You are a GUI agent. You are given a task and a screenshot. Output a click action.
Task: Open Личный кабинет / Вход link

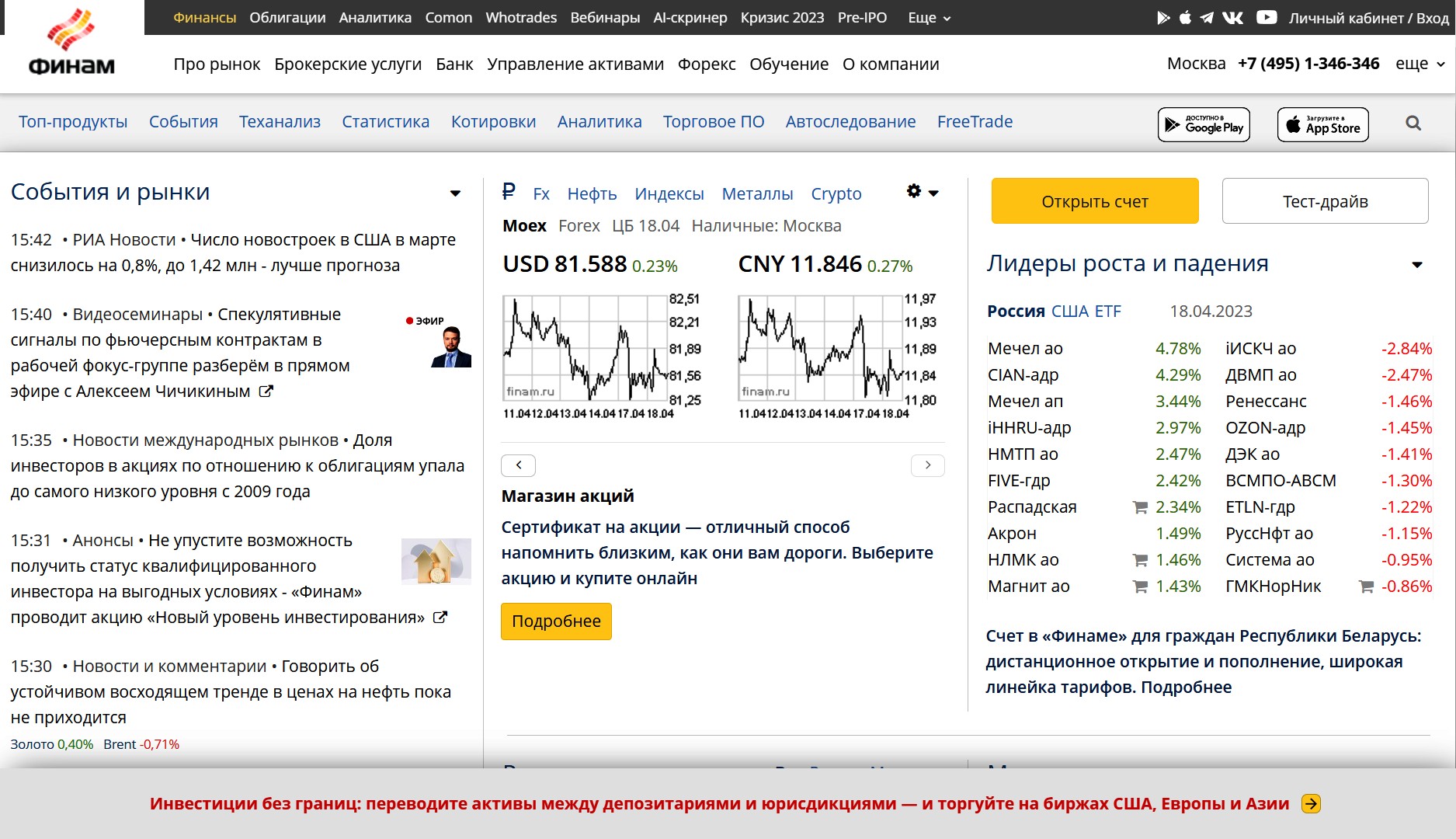pyautogui.click(x=1369, y=17)
